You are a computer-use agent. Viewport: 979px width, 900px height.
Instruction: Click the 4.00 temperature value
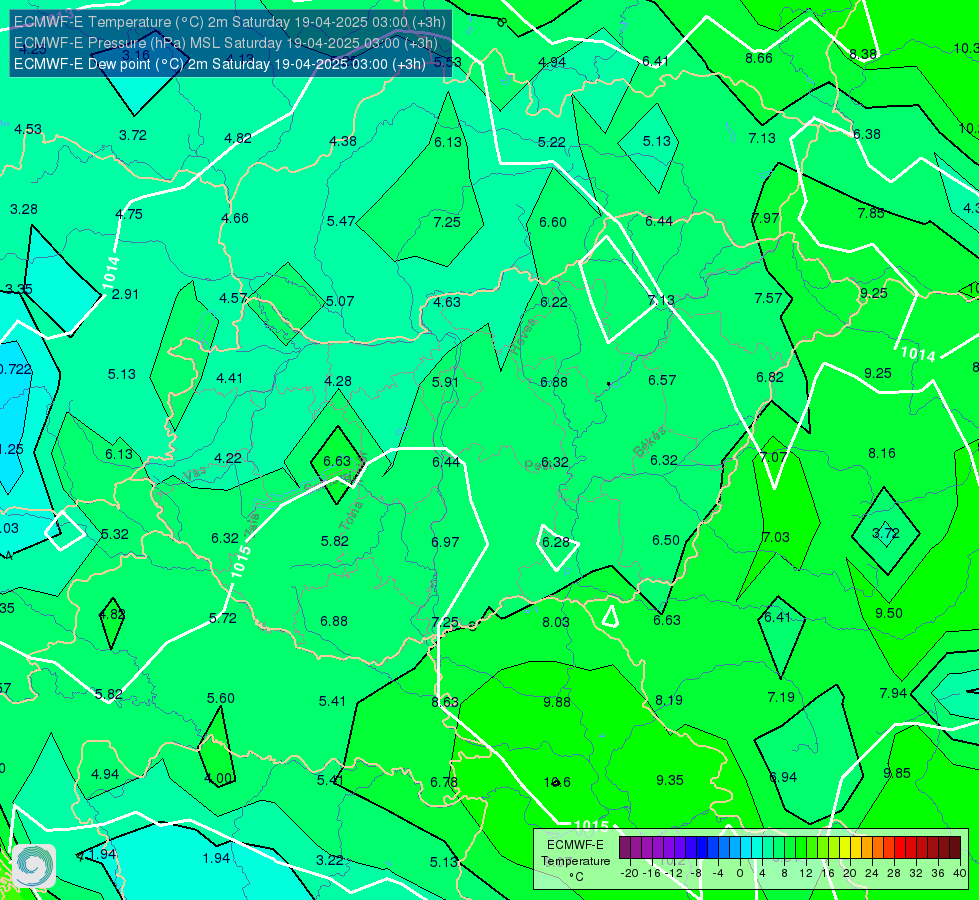pos(219,779)
